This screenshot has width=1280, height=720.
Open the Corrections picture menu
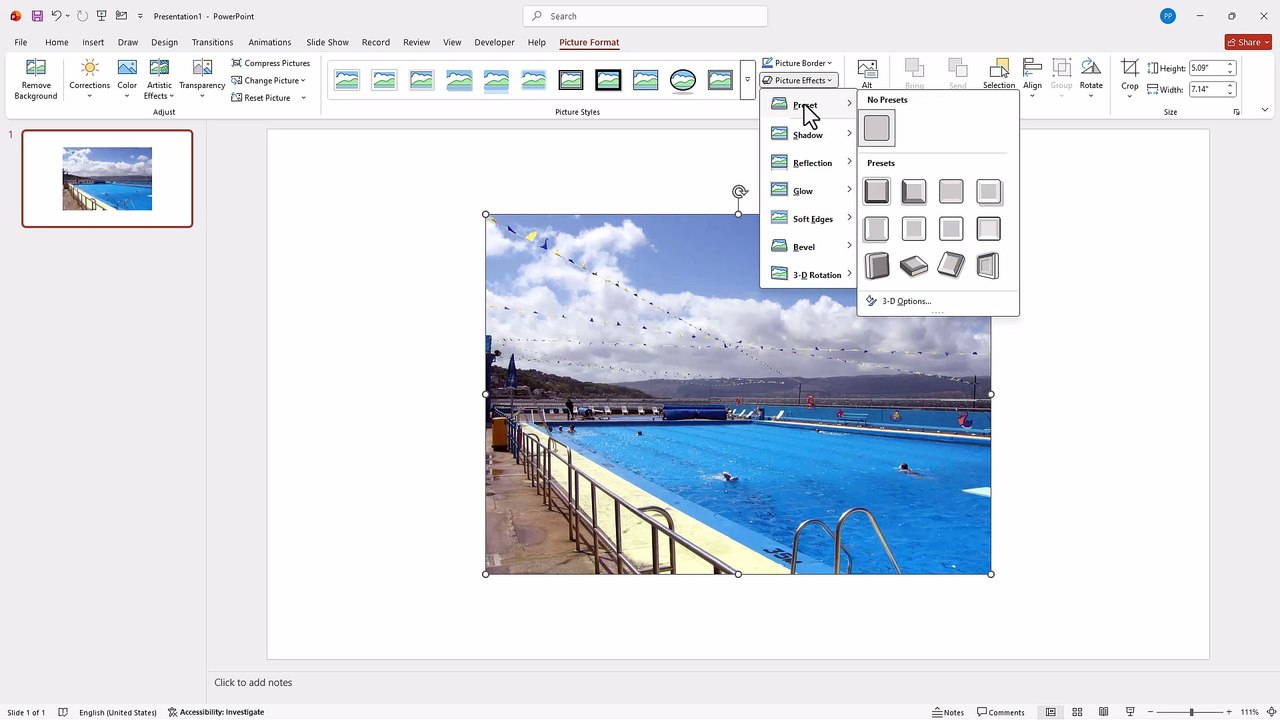point(89,79)
